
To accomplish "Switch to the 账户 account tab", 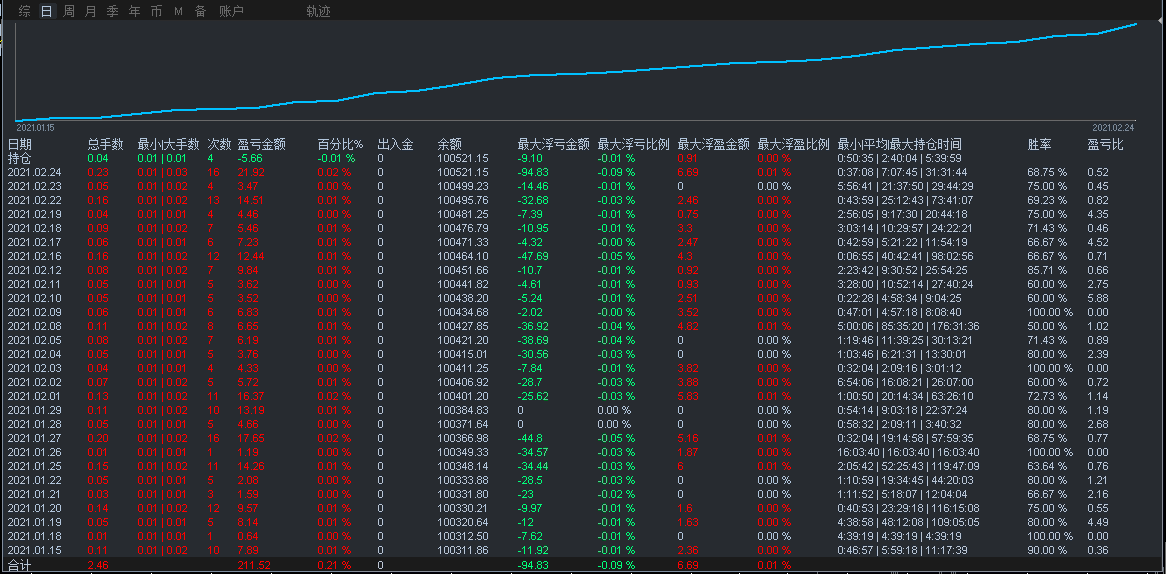I will [x=231, y=11].
